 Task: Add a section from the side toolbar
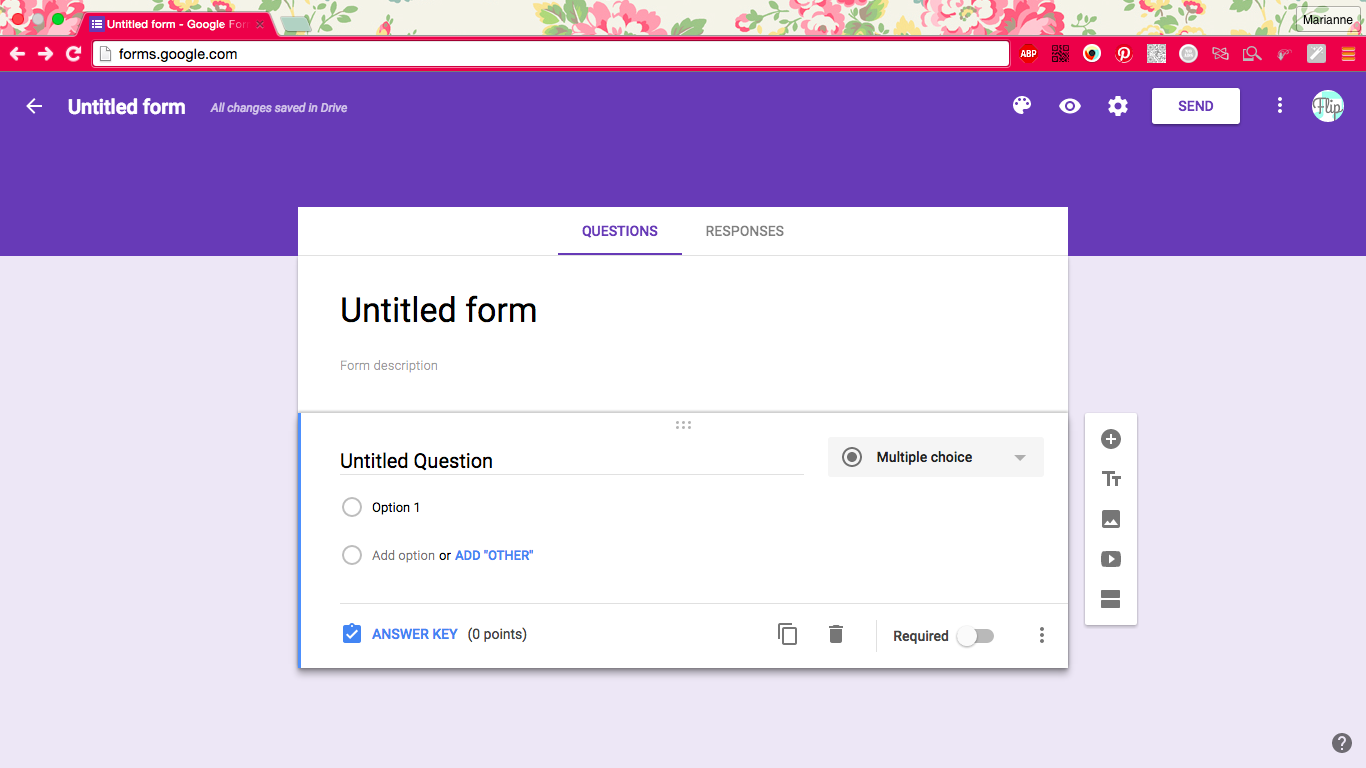click(x=1111, y=599)
